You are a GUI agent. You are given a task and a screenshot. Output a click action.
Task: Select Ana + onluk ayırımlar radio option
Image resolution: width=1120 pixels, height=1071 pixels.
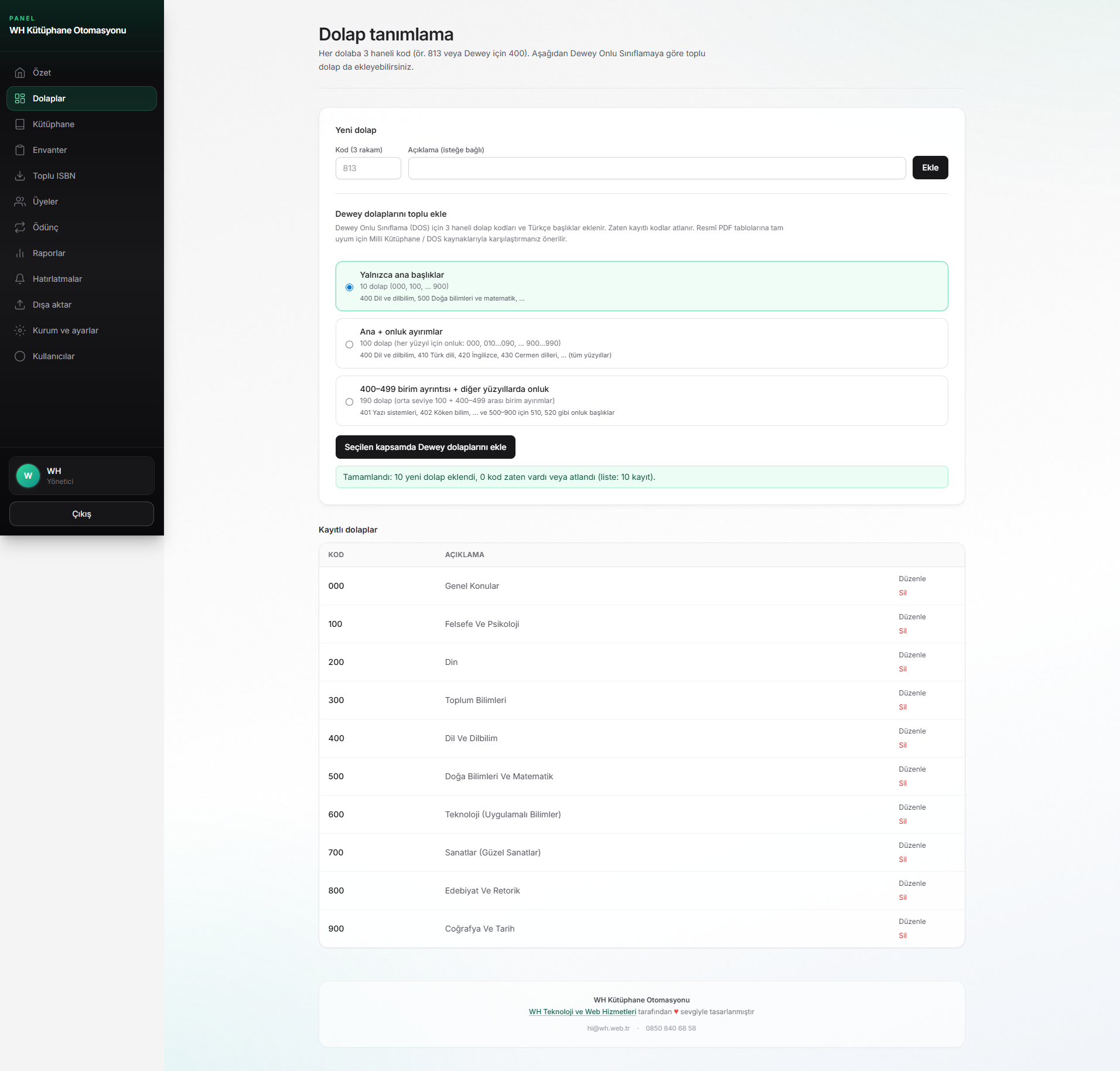coord(349,345)
